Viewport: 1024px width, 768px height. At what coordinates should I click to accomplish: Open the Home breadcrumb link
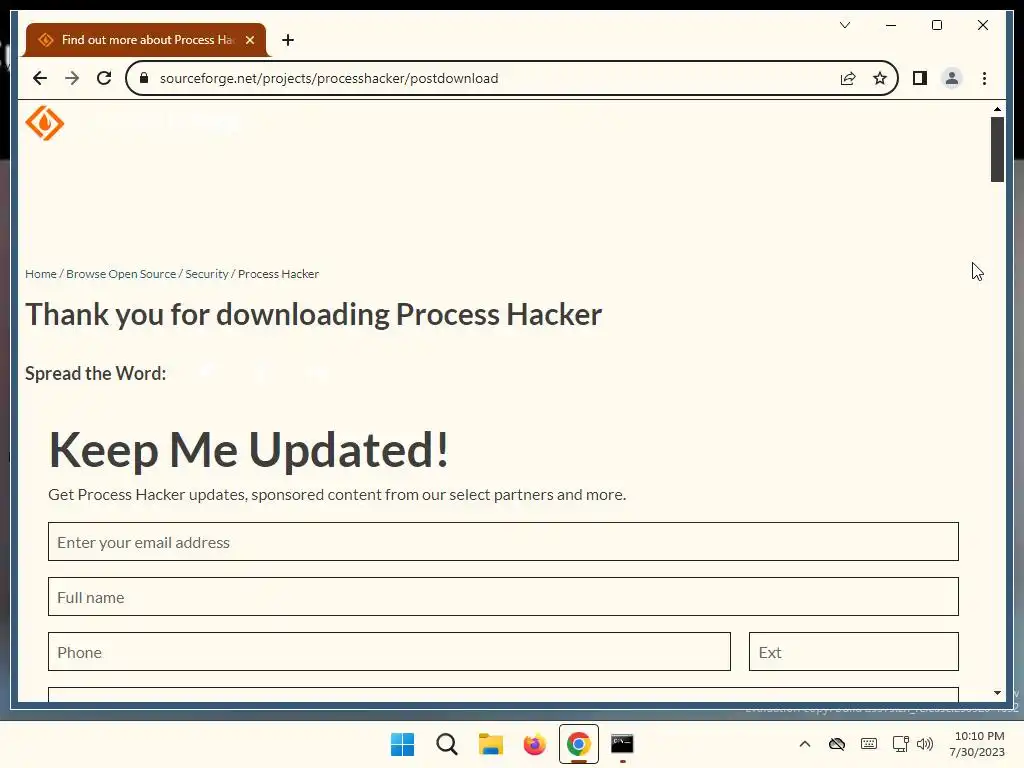[x=40, y=274]
